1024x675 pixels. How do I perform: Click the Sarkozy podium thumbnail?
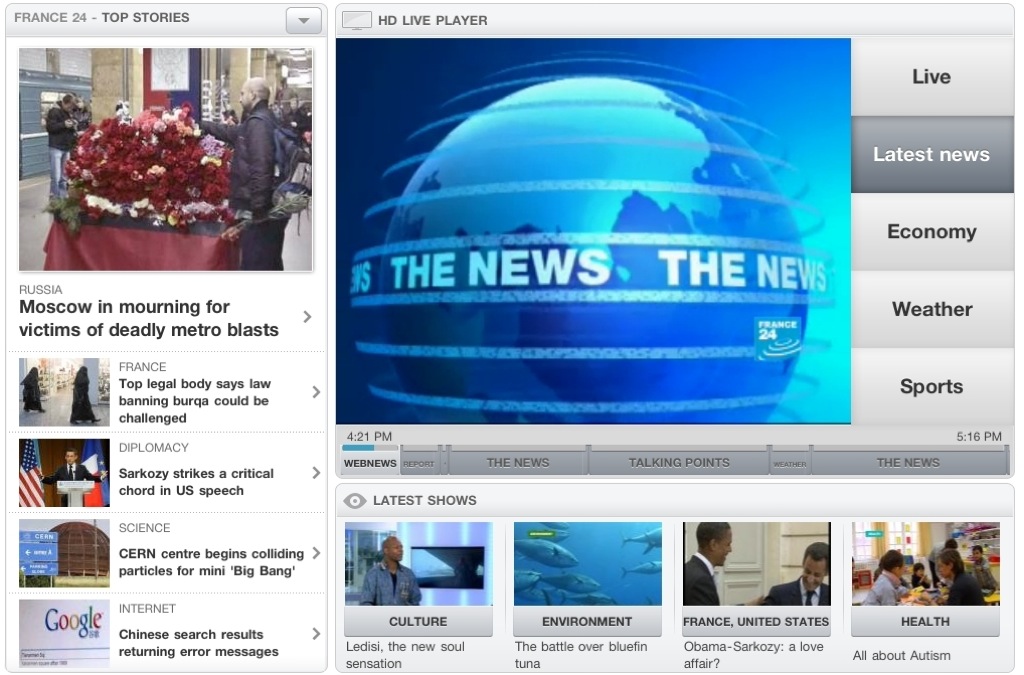64,473
